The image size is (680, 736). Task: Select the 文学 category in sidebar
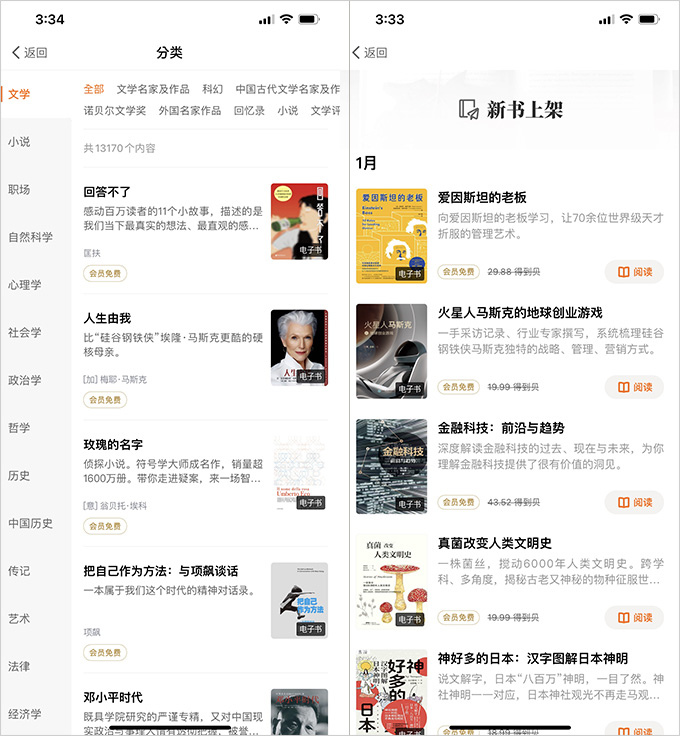click(19, 94)
